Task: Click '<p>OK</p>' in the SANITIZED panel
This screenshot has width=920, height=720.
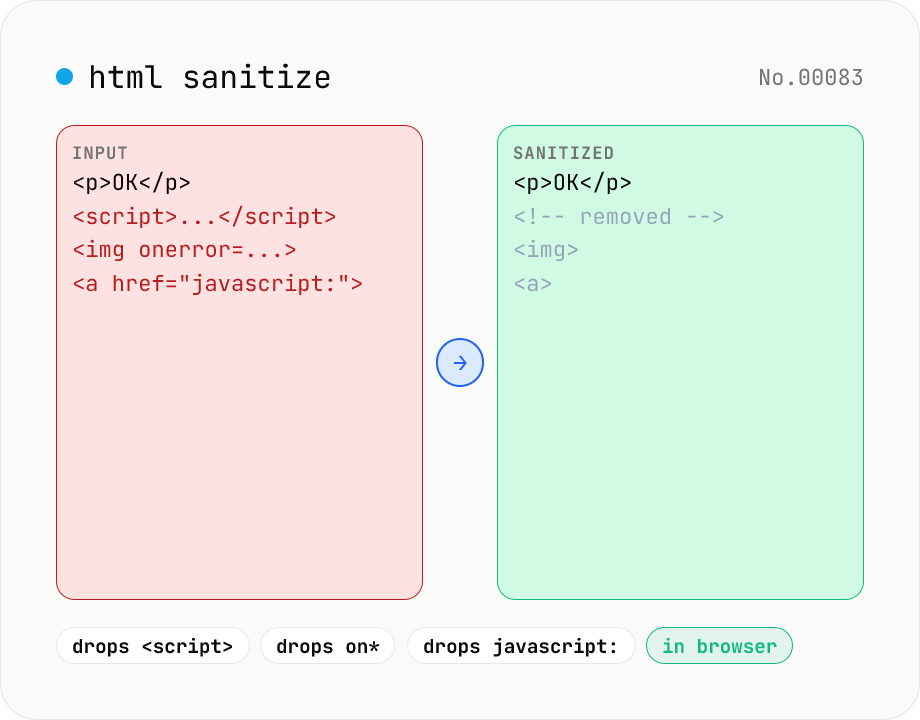Action: 573,182
